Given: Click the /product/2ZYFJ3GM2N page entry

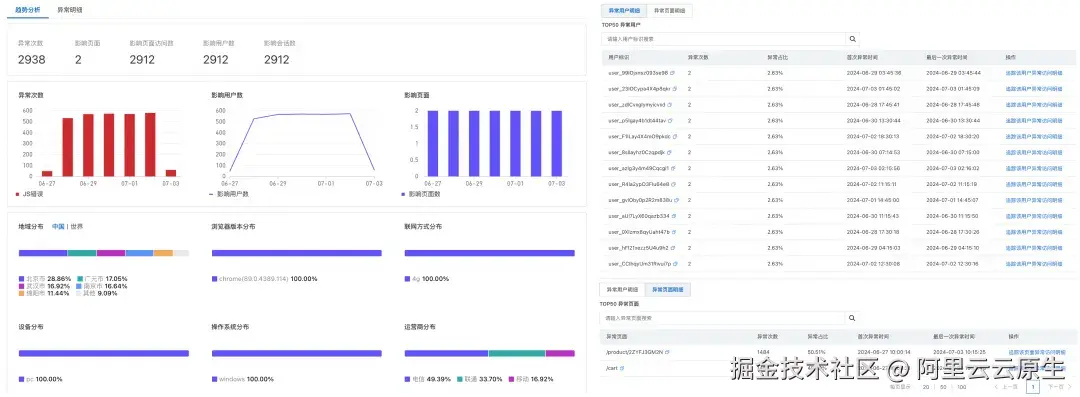Looking at the screenshot, I should click(x=634, y=352).
